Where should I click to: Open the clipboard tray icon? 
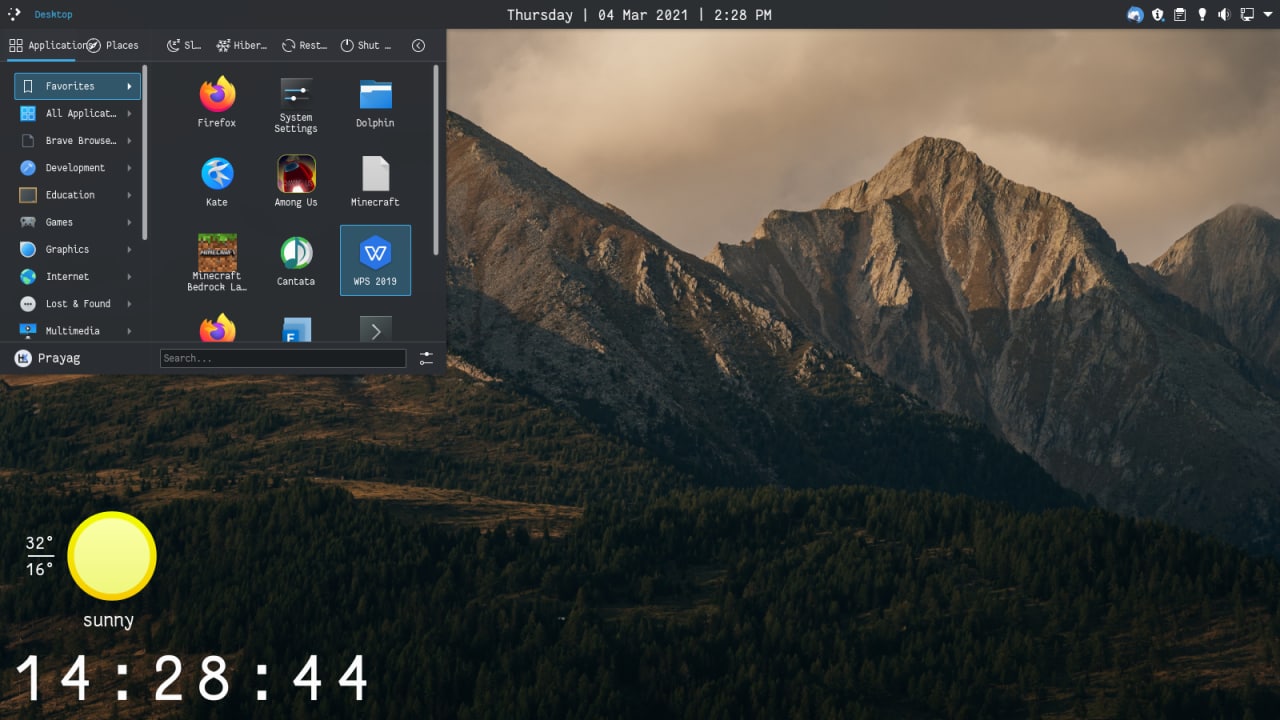[x=1180, y=14]
